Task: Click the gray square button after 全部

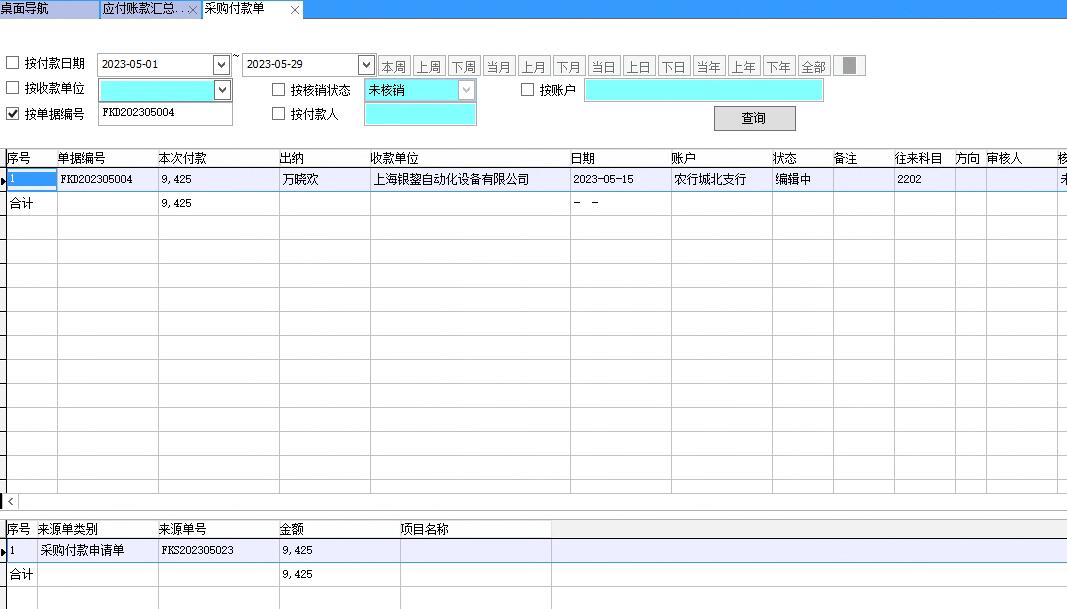Action: point(849,66)
